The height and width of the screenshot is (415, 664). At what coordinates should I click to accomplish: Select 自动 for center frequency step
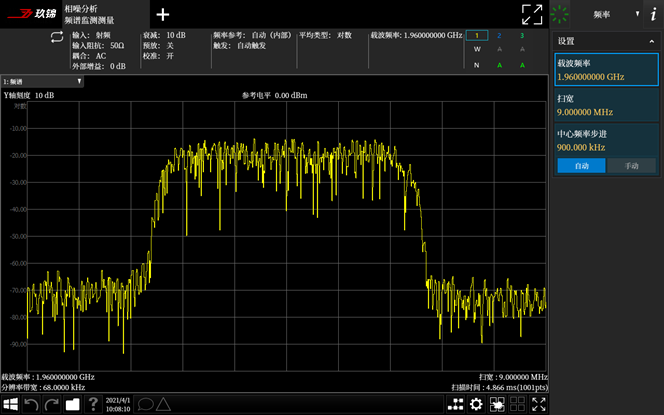coord(581,166)
